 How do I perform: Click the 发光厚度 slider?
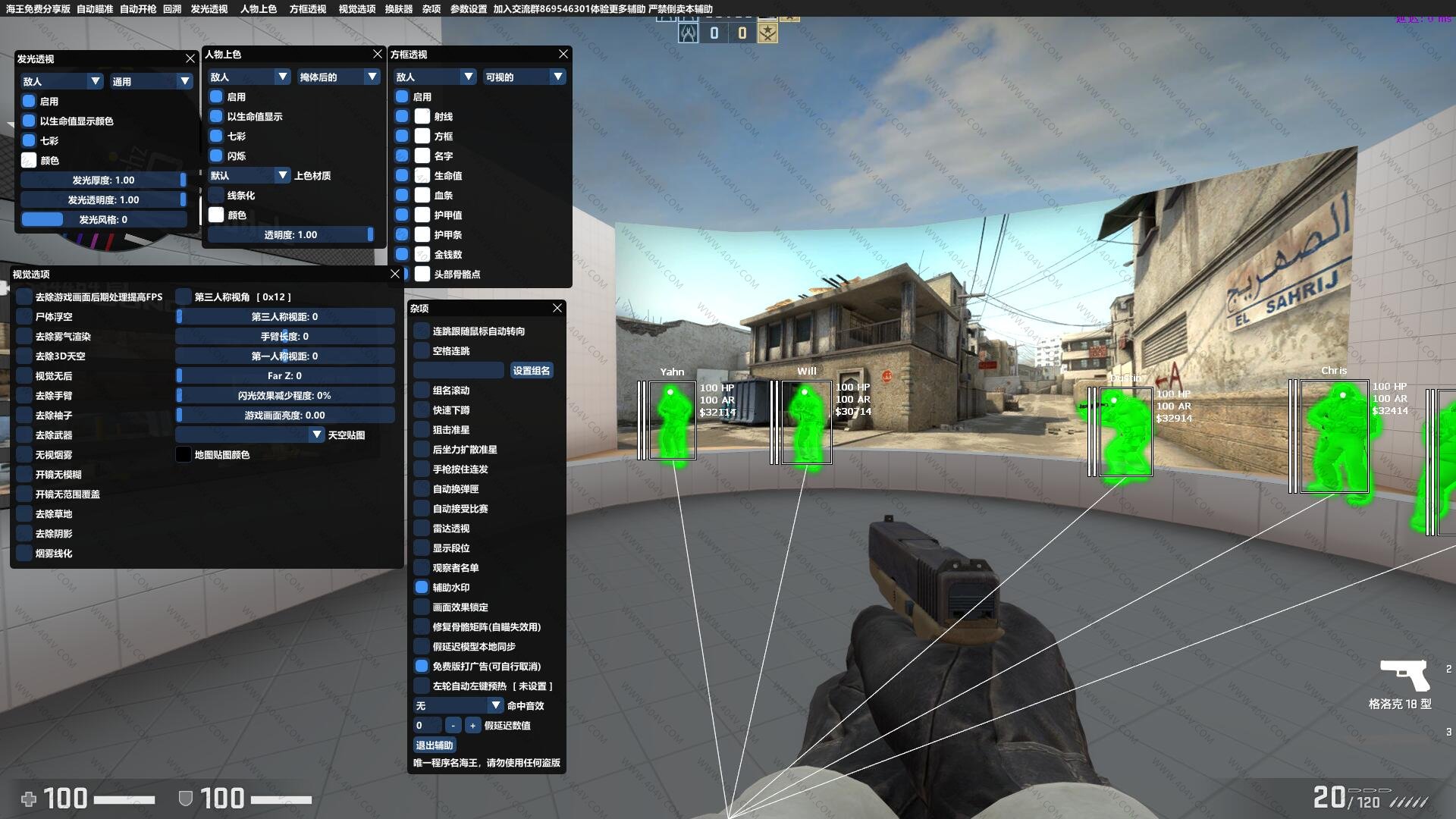(x=103, y=180)
